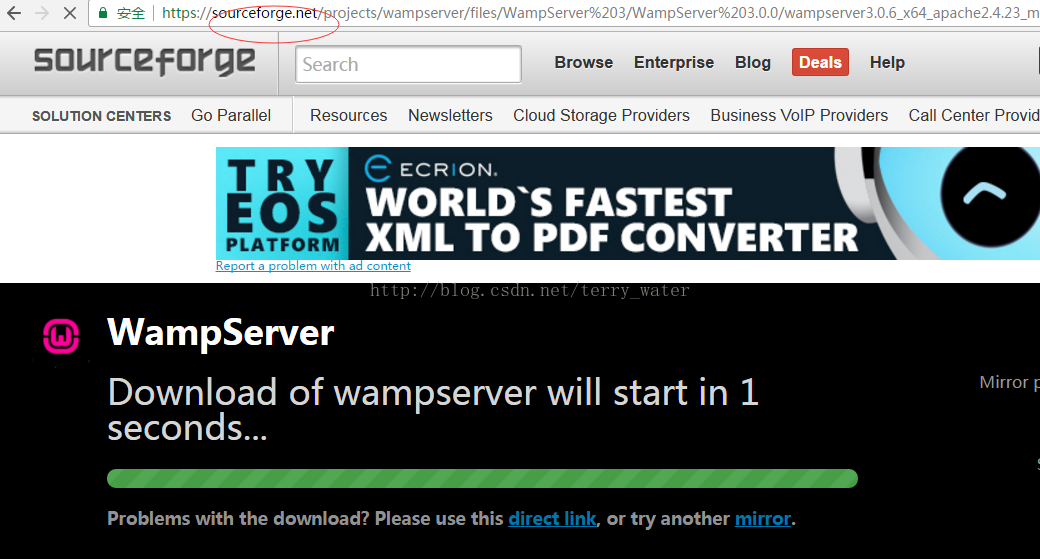Open Business VoIP Providers link
Viewport: 1040px width, 559px height.
(x=799, y=115)
